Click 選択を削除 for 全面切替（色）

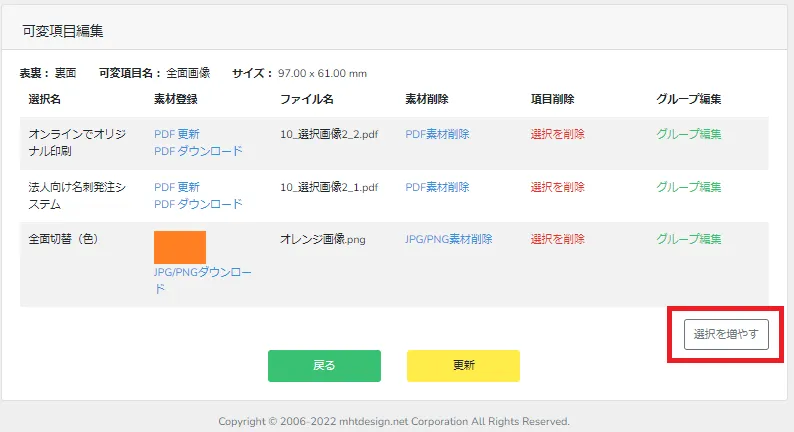click(557, 239)
